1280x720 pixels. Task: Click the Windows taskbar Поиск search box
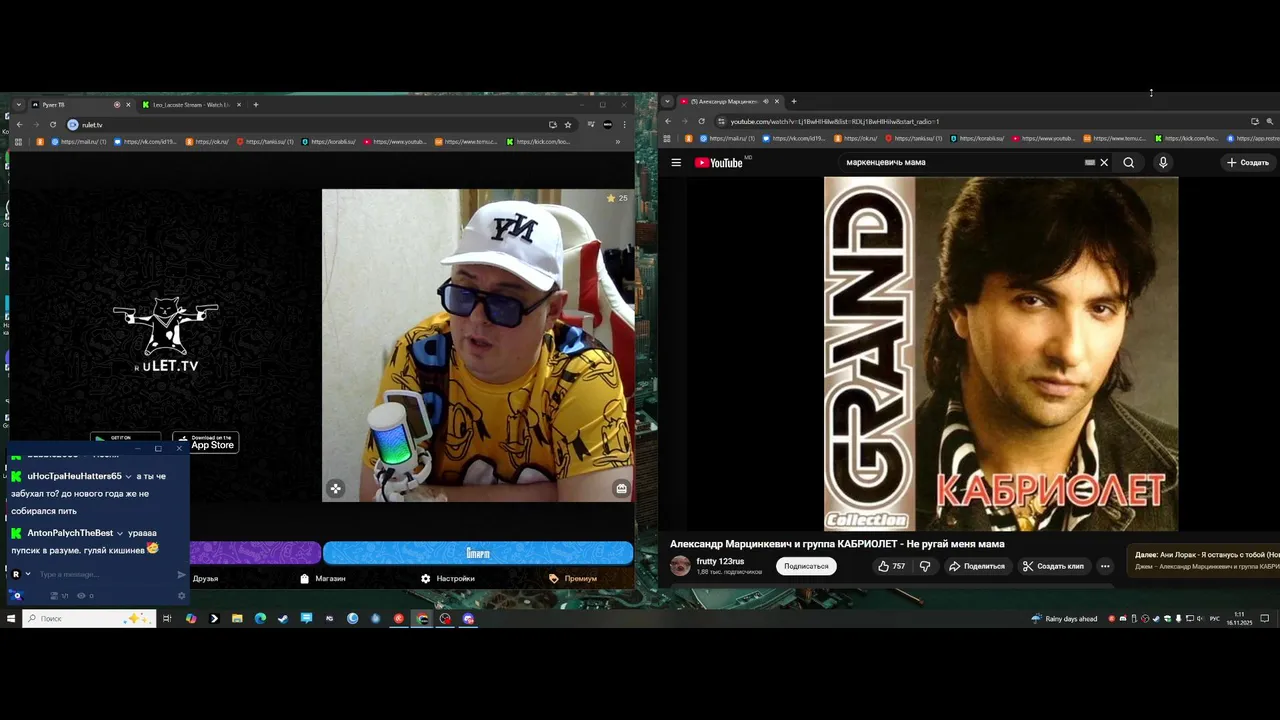pyautogui.click(x=89, y=619)
